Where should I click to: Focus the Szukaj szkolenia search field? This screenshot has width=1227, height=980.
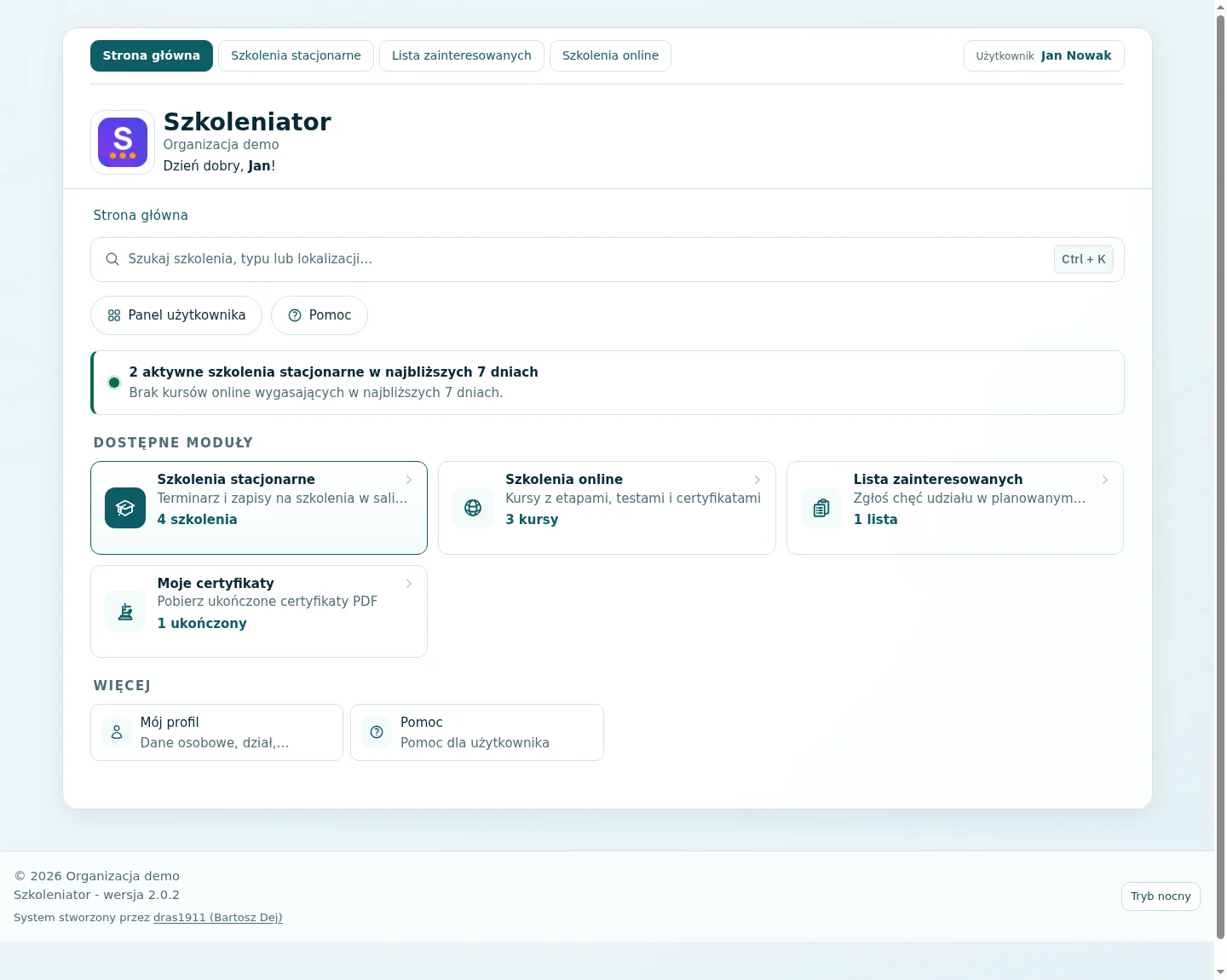coord(607,259)
